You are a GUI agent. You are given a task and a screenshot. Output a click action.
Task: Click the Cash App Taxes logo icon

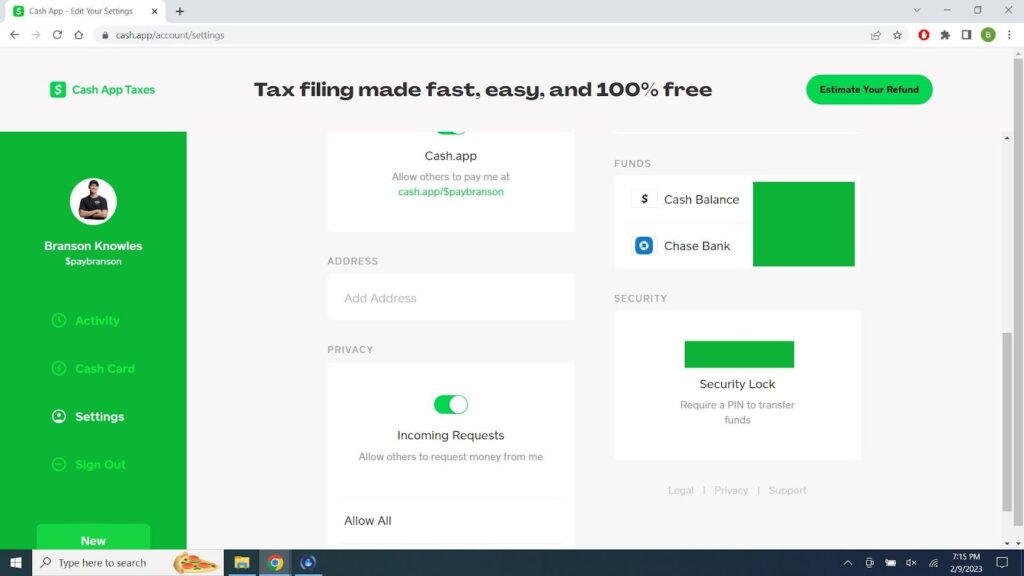(58, 90)
